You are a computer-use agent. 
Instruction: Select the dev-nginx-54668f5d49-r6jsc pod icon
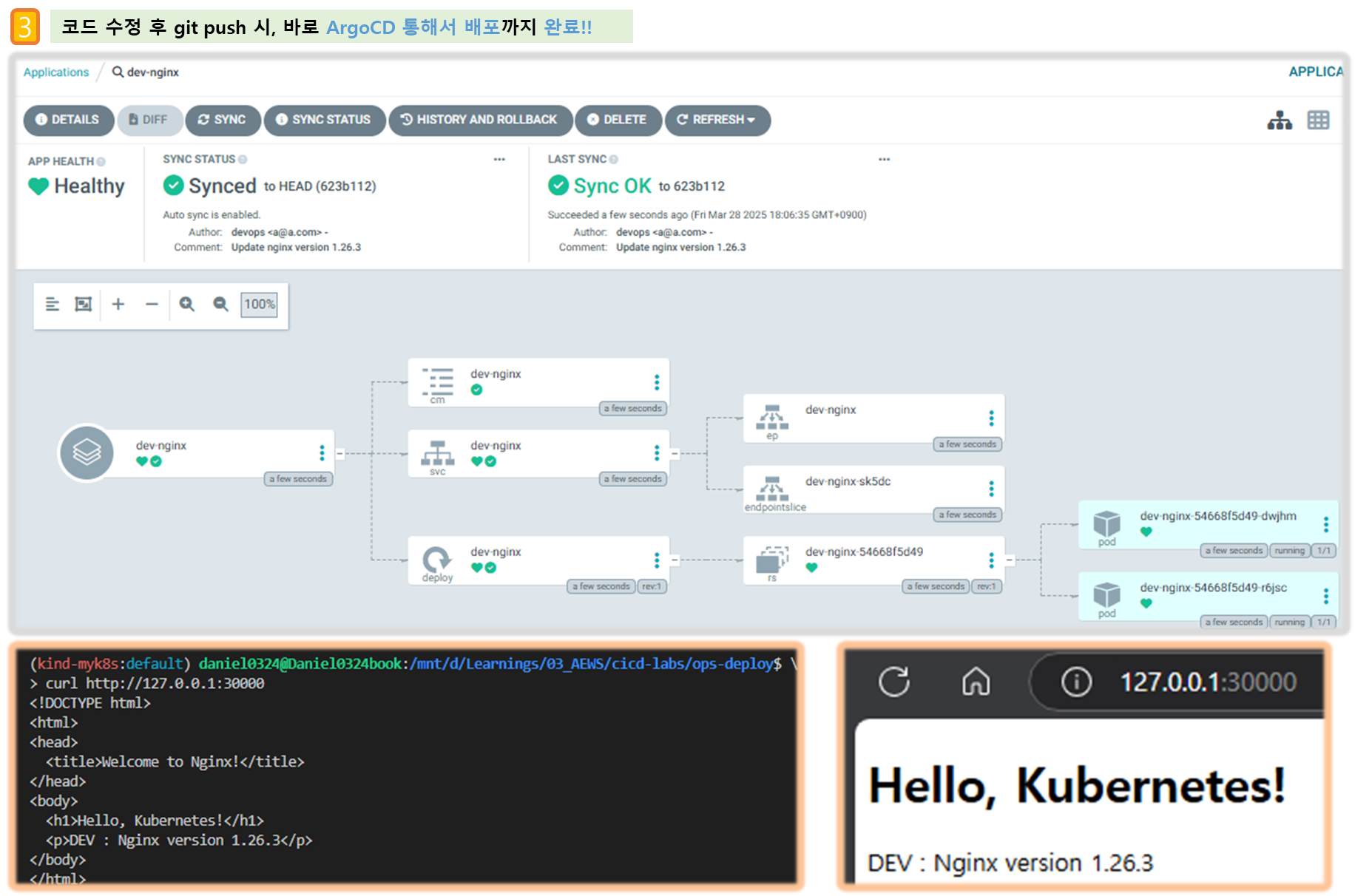(1106, 595)
